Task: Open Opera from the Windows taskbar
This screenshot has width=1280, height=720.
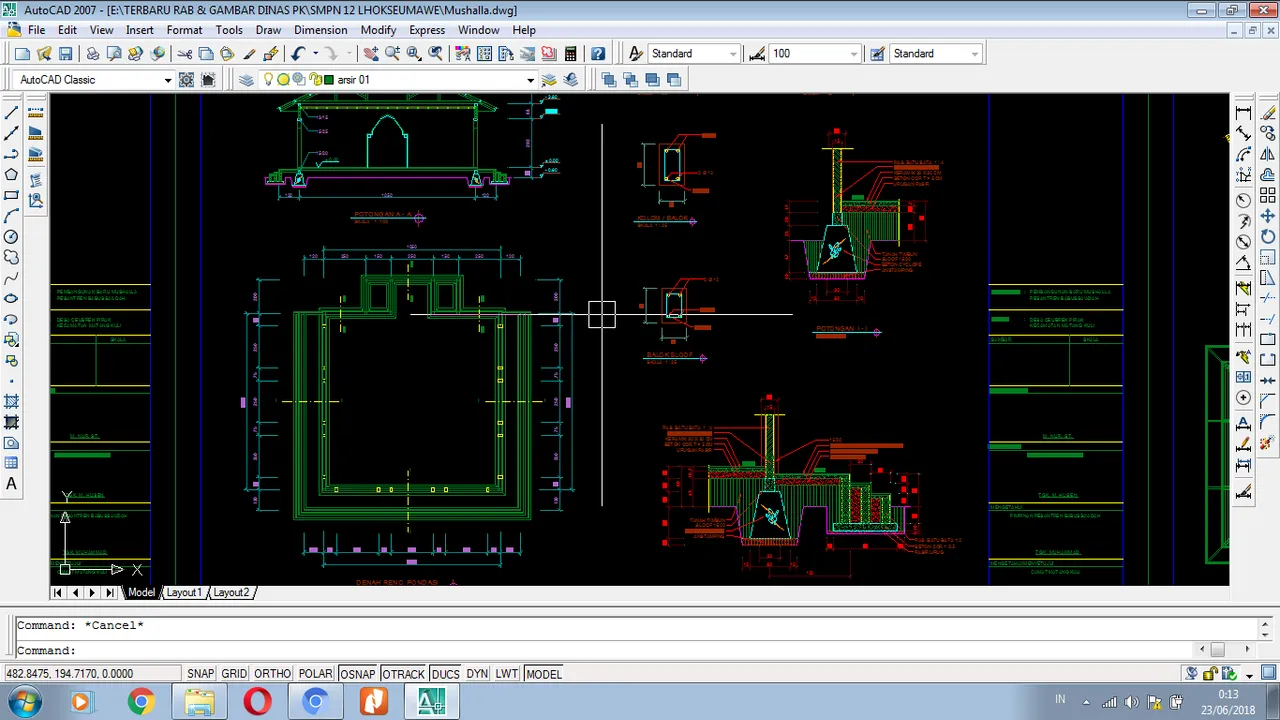Action: pyautogui.click(x=257, y=702)
